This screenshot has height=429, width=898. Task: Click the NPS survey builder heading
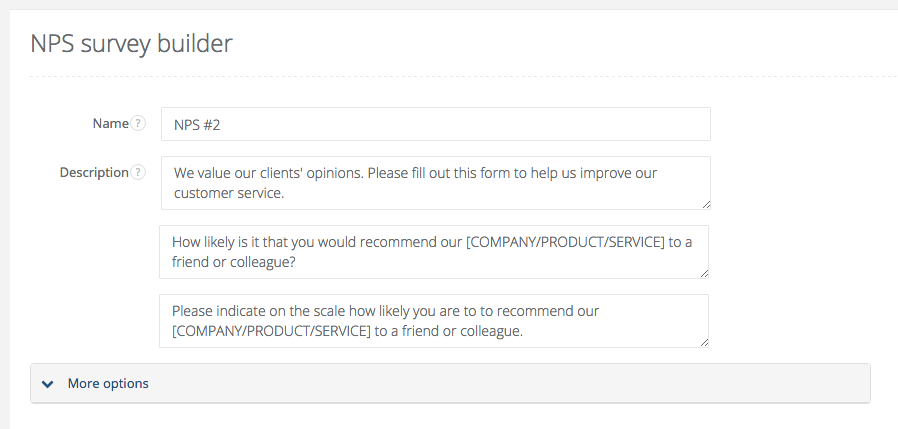point(131,44)
